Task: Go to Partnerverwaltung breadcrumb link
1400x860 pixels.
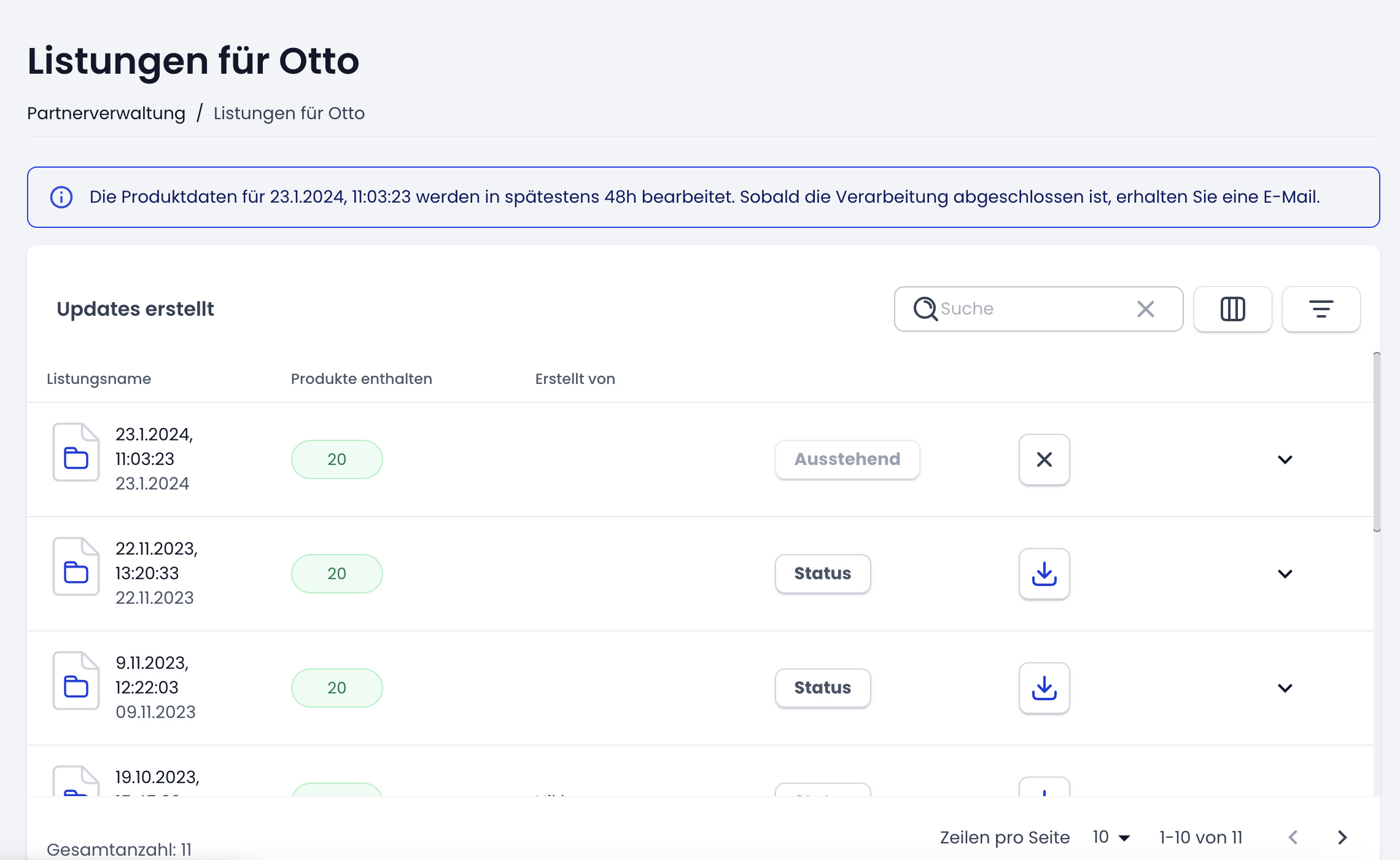Action: [106, 114]
